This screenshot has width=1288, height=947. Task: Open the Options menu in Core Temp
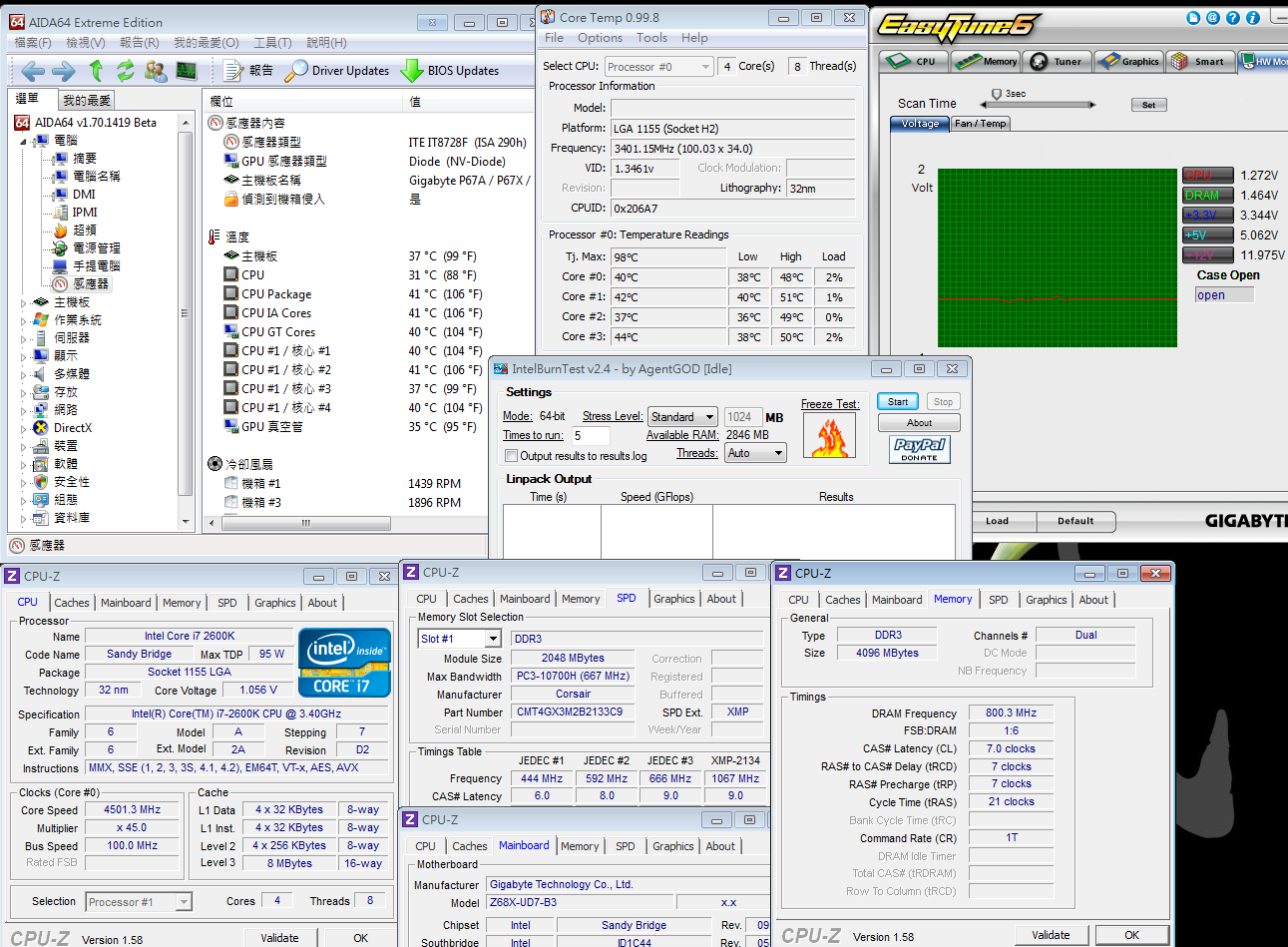[x=600, y=38]
